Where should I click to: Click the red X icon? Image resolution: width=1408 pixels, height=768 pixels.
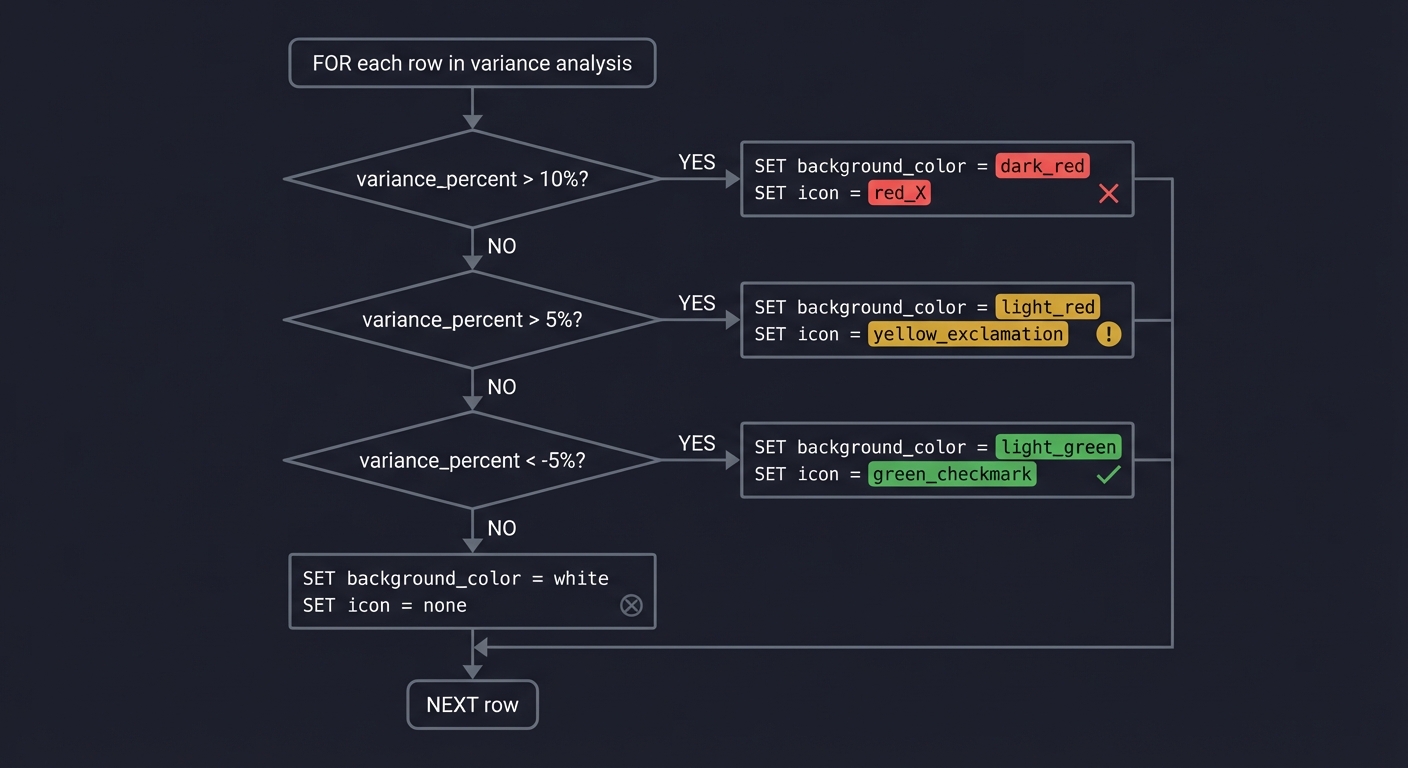(1108, 193)
